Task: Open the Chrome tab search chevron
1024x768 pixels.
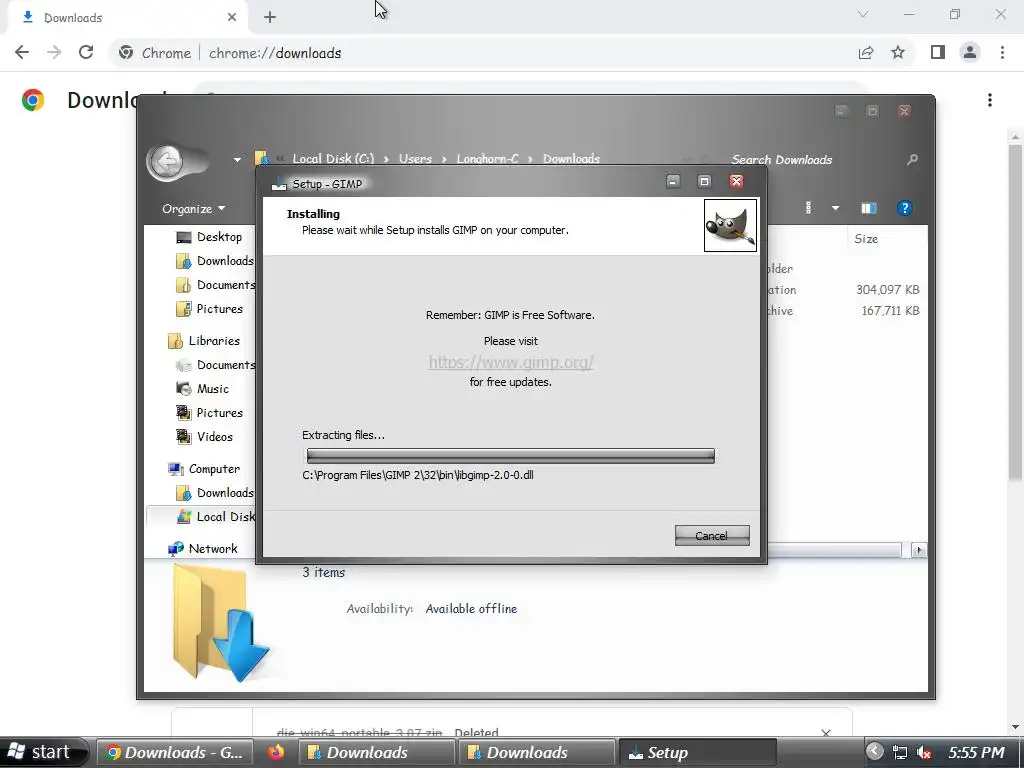Action: [x=863, y=14]
